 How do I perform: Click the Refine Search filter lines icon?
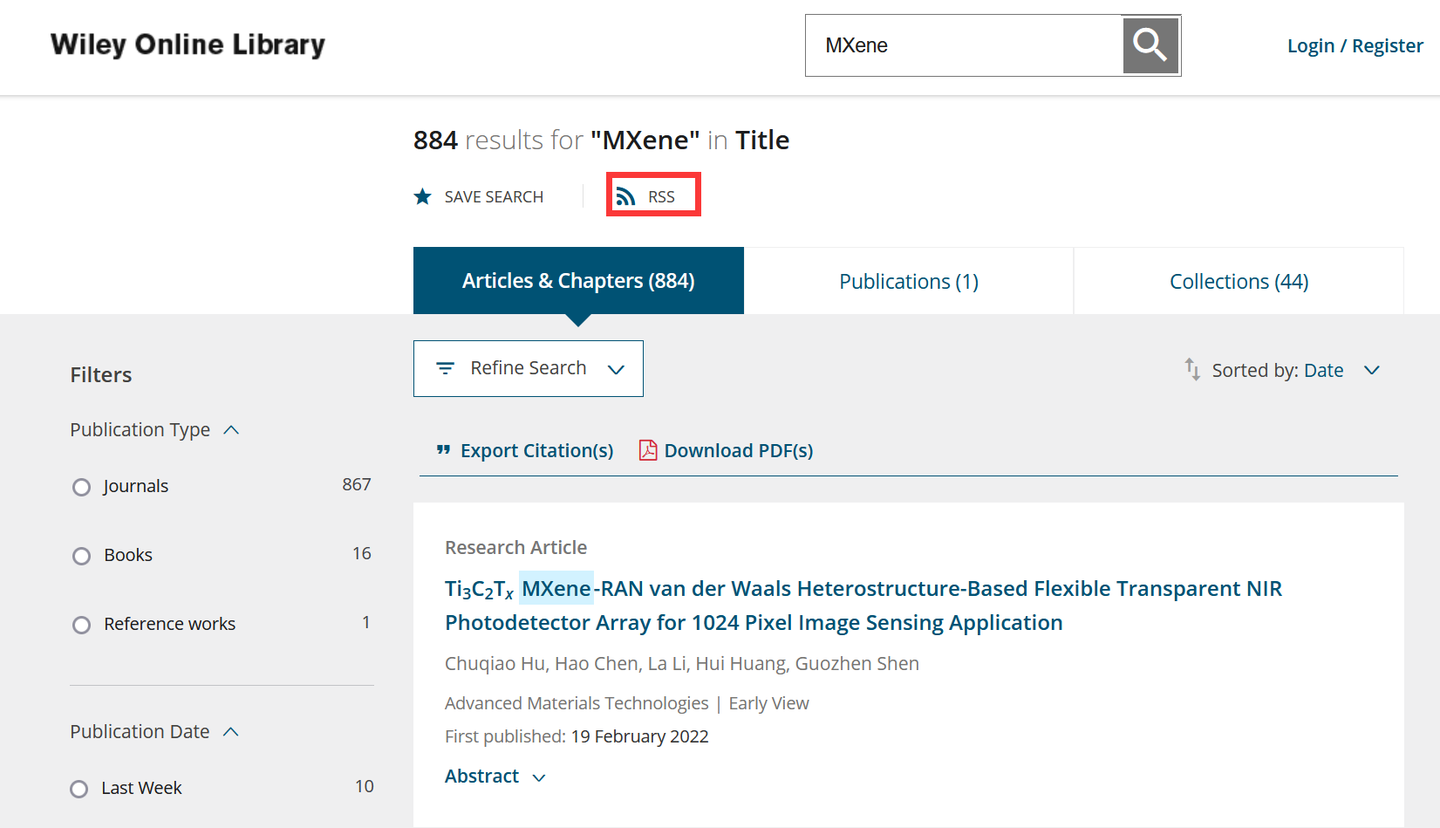click(x=445, y=368)
